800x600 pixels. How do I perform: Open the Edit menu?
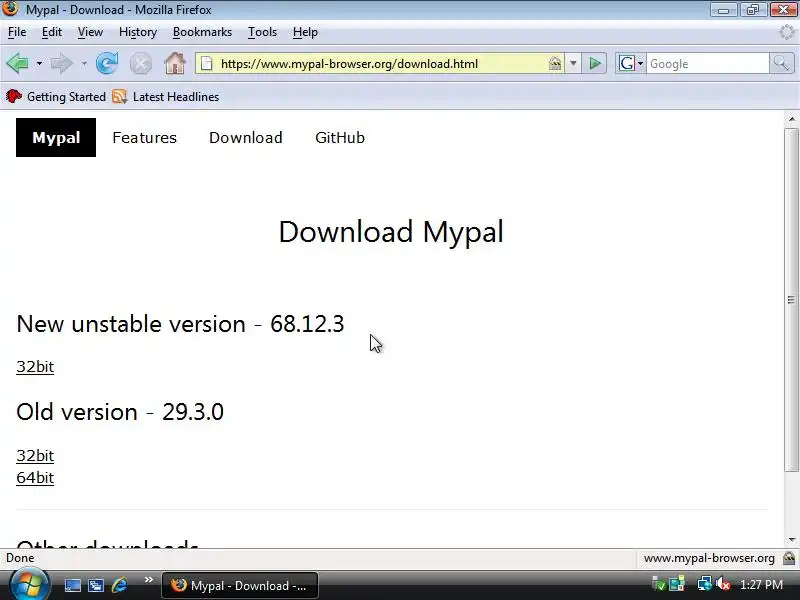point(52,32)
